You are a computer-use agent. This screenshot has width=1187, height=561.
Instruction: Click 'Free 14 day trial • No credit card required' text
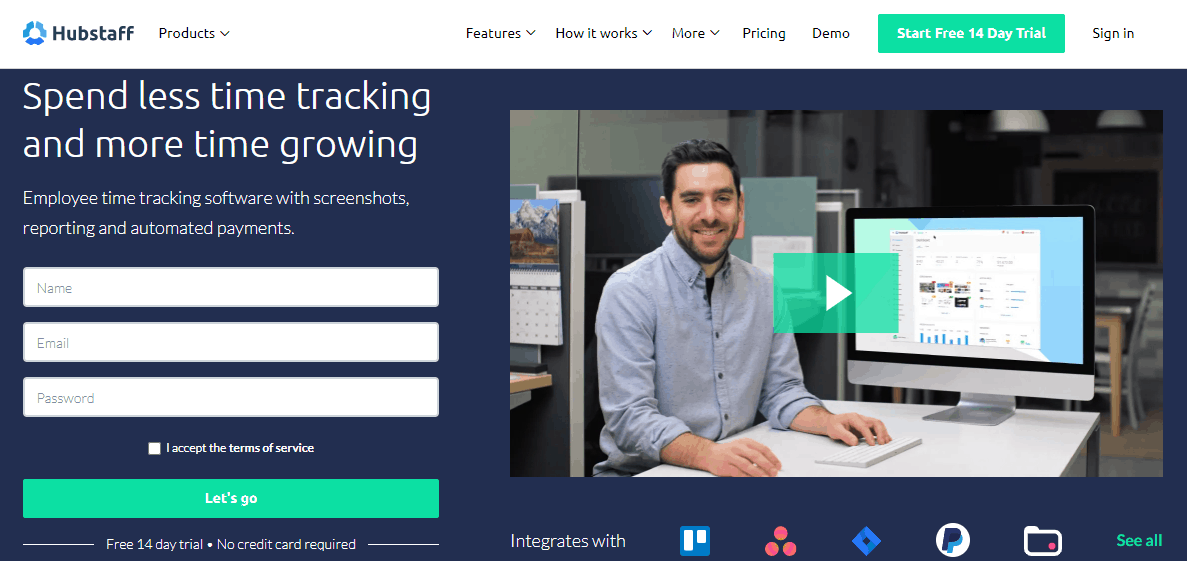point(231,544)
